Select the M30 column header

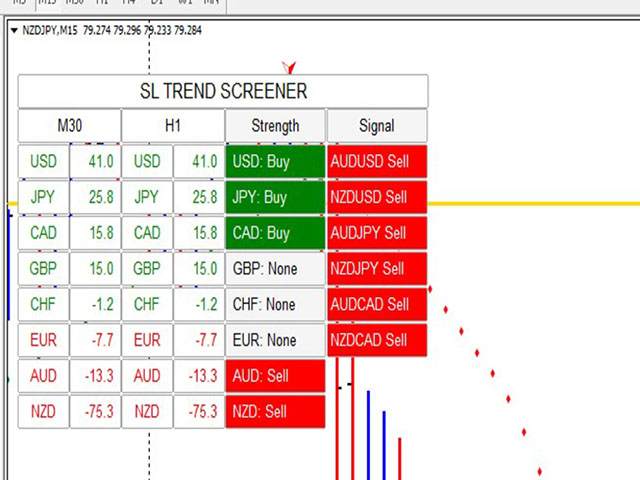click(69, 126)
